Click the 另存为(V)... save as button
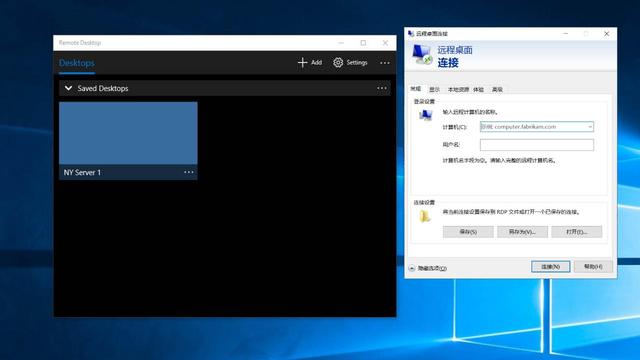This screenshot has height=360, width=640. point(522,232)
